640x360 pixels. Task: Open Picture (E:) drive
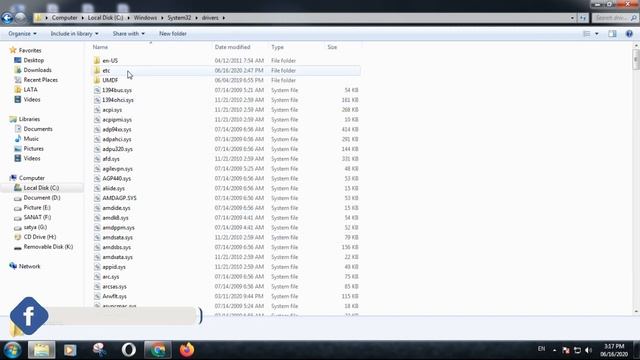pos(37,207)
